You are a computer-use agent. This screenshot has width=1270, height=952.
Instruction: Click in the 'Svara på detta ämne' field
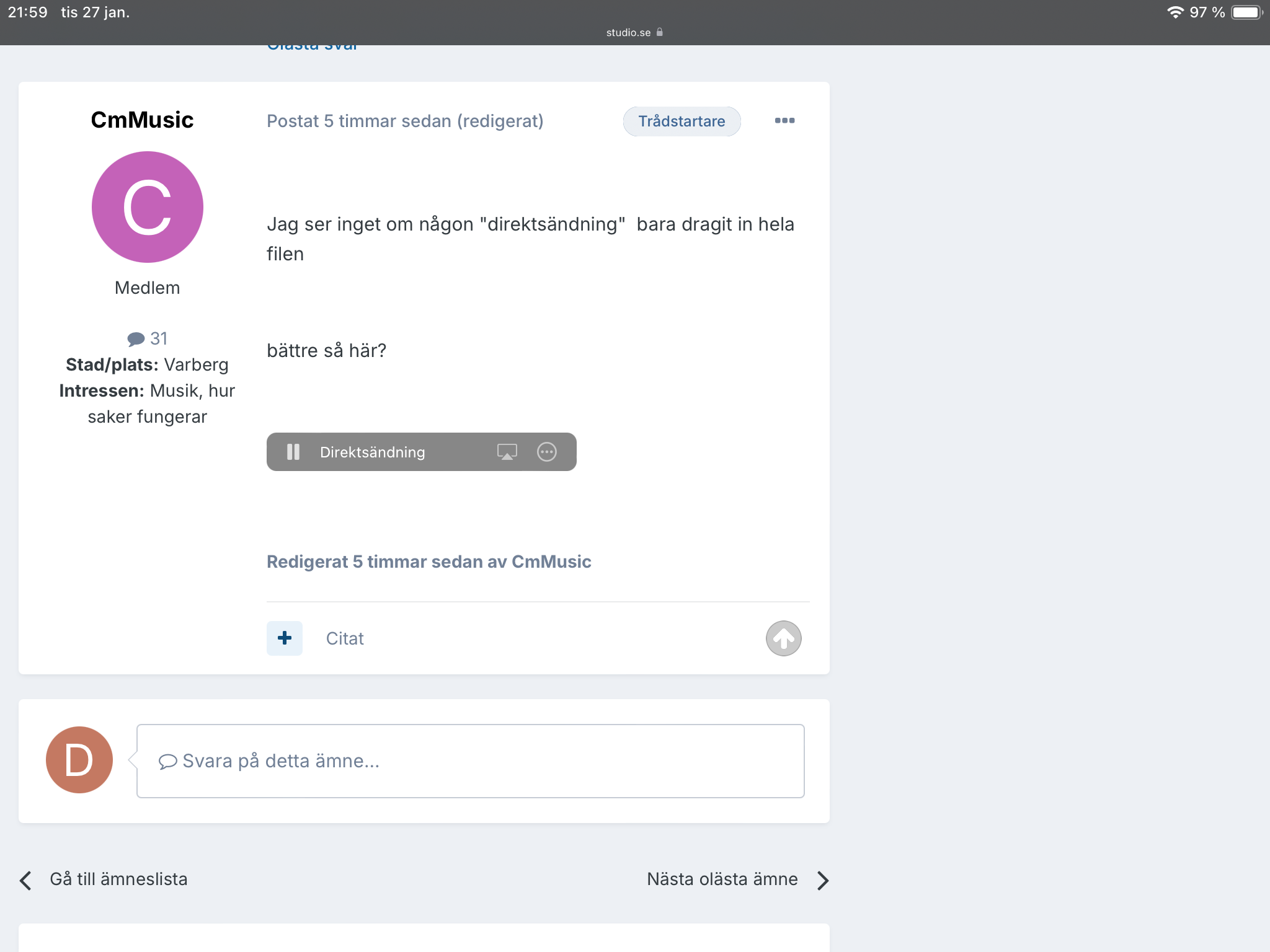[470, 760]
